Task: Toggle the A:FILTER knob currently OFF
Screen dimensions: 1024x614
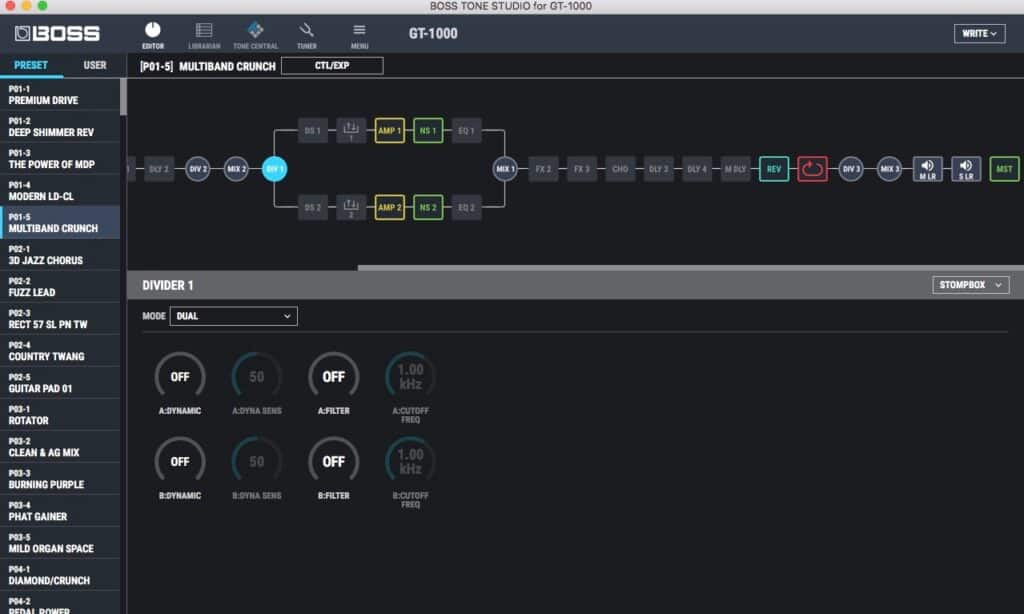Action: click(x=334, y=377)
